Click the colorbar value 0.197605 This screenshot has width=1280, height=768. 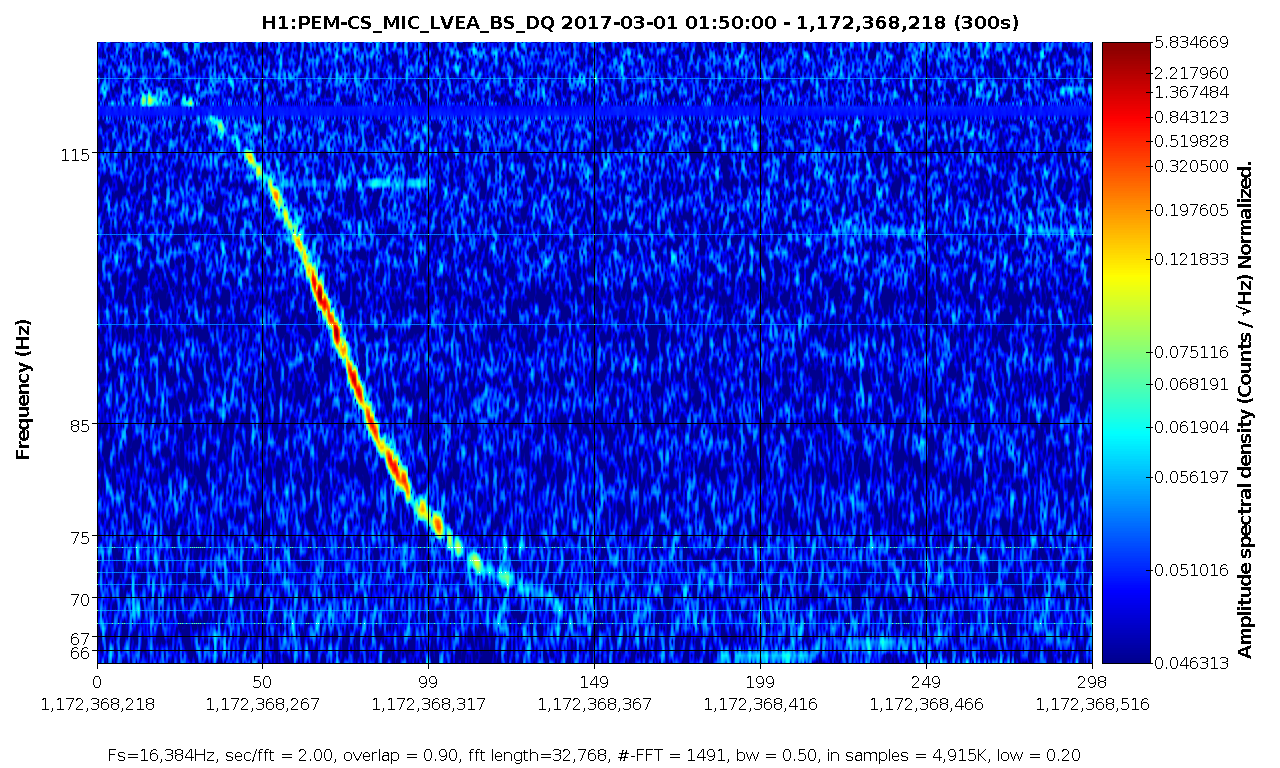[1190, 209]
